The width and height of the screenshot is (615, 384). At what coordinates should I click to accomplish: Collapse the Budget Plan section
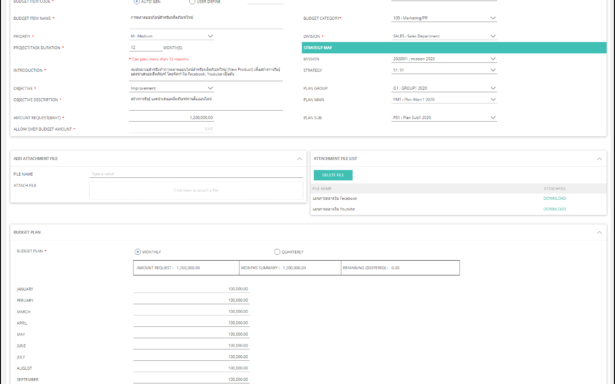coord(599,233)
